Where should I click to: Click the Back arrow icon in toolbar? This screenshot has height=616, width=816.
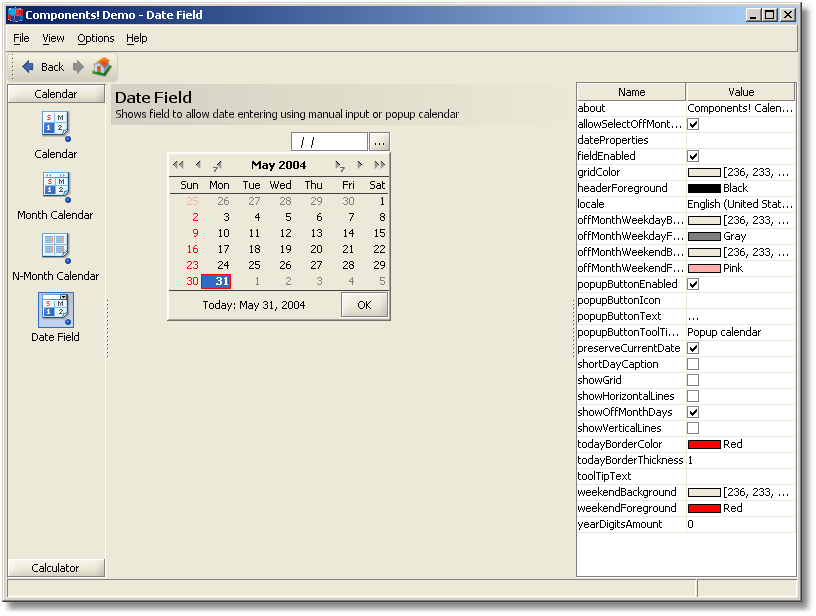click(x=28, y=67)
